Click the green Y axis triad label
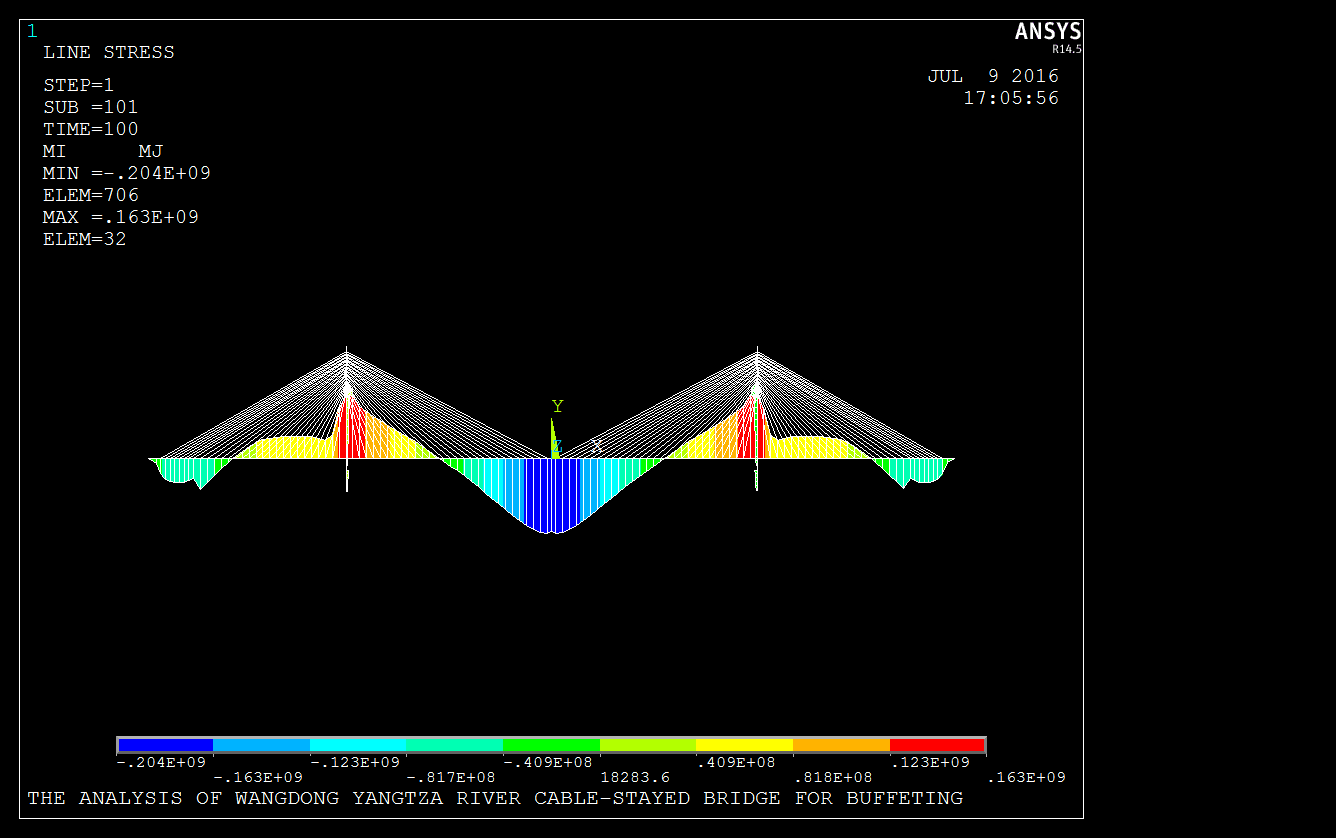Image resolution: width=1336 pixels, height=838 pixels. [557, 406]
